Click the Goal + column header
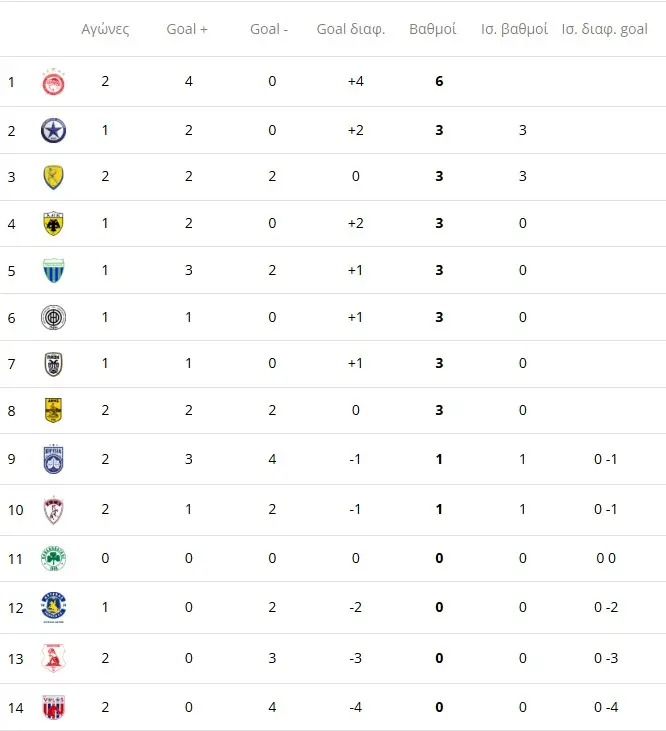Image resolution: width=666 pixels, height=731 pixels. point(187,29)
